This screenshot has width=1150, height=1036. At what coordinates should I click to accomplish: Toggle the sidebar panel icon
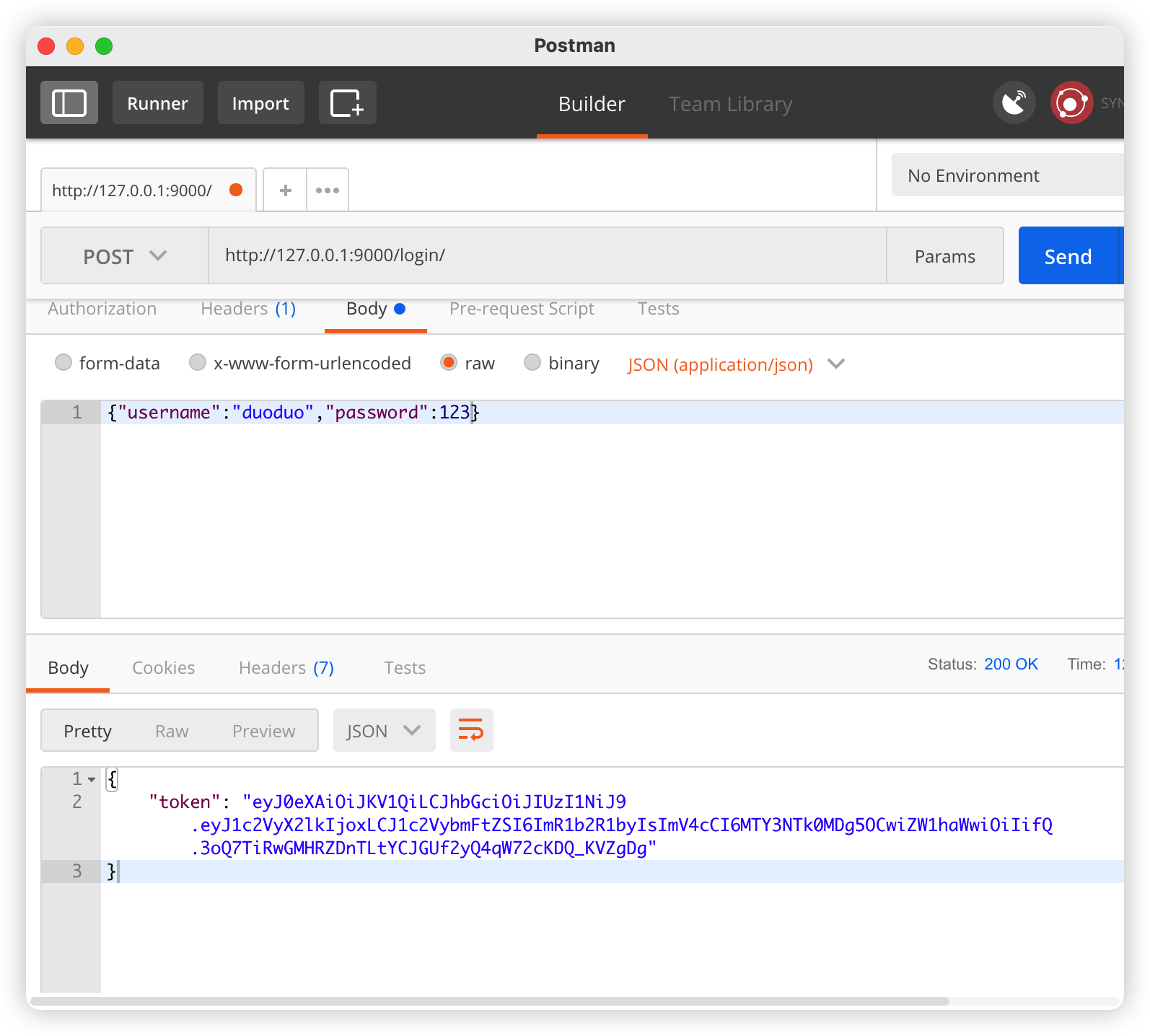tap(69, 102)
